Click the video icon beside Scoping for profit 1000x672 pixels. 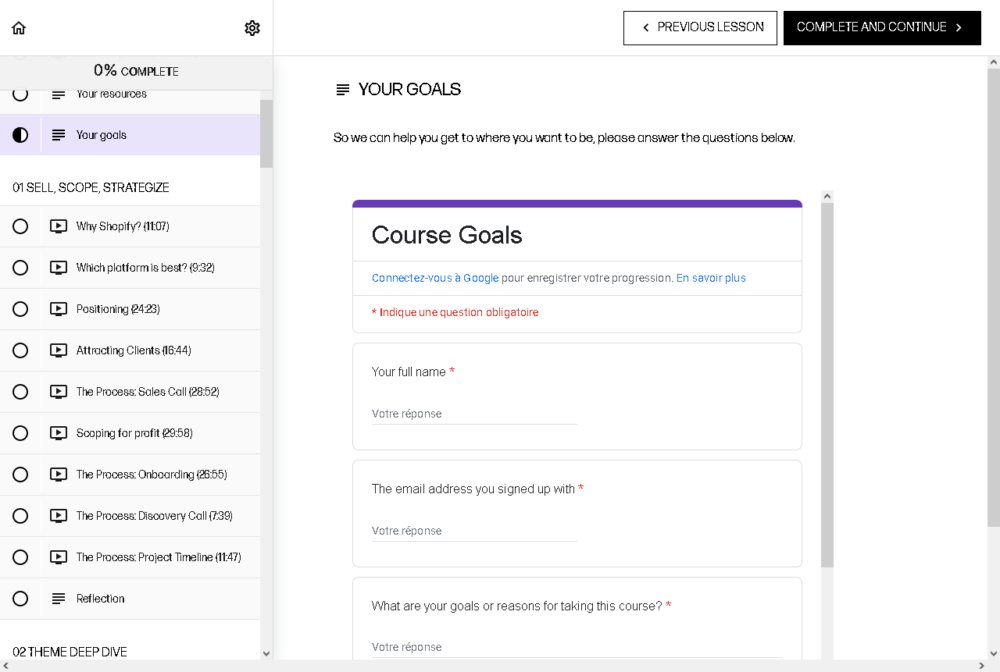coord(58,434)
